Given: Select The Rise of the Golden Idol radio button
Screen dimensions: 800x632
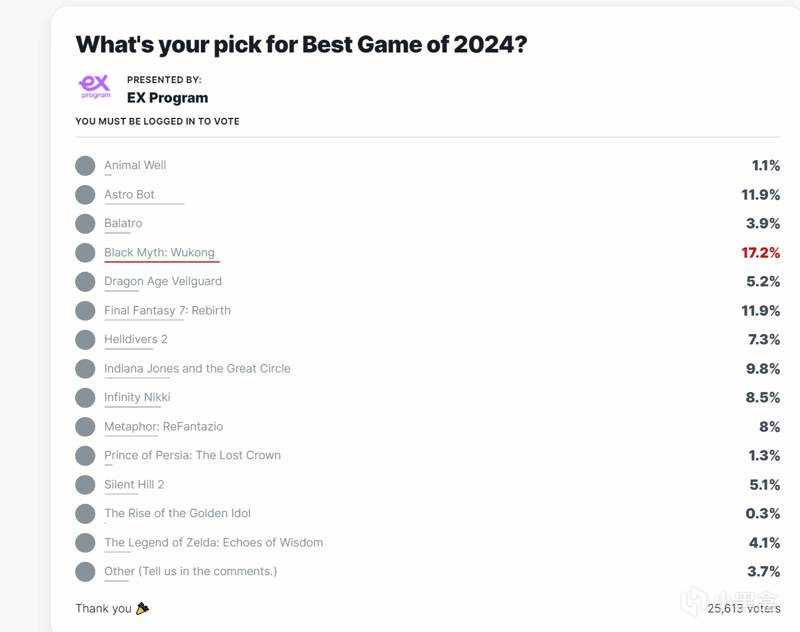Looking at the screenshot, I should [85, 513].
